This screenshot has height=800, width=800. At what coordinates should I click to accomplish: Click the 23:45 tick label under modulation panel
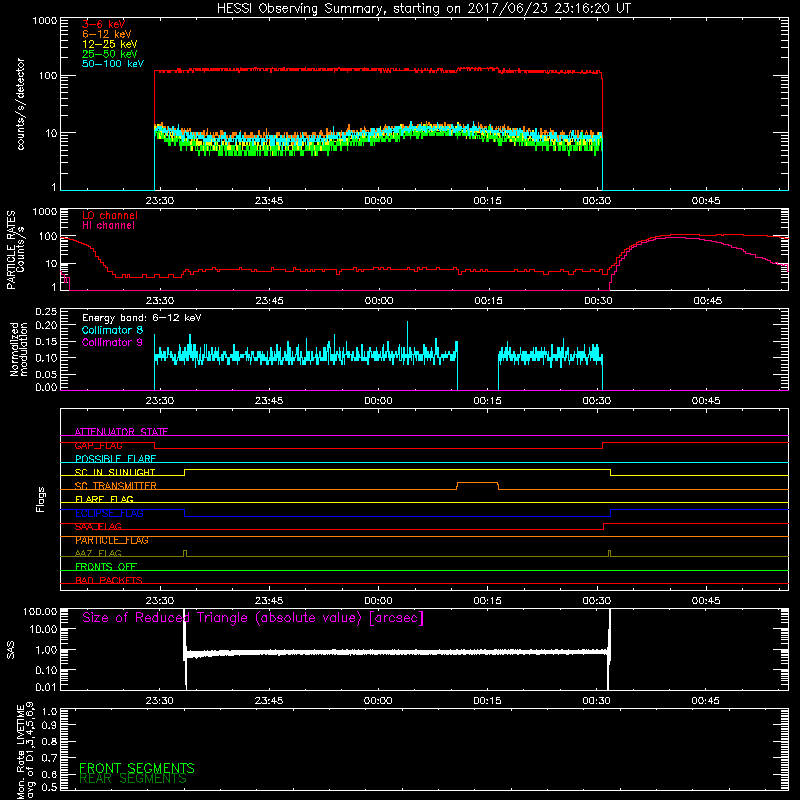coord(269,401)
